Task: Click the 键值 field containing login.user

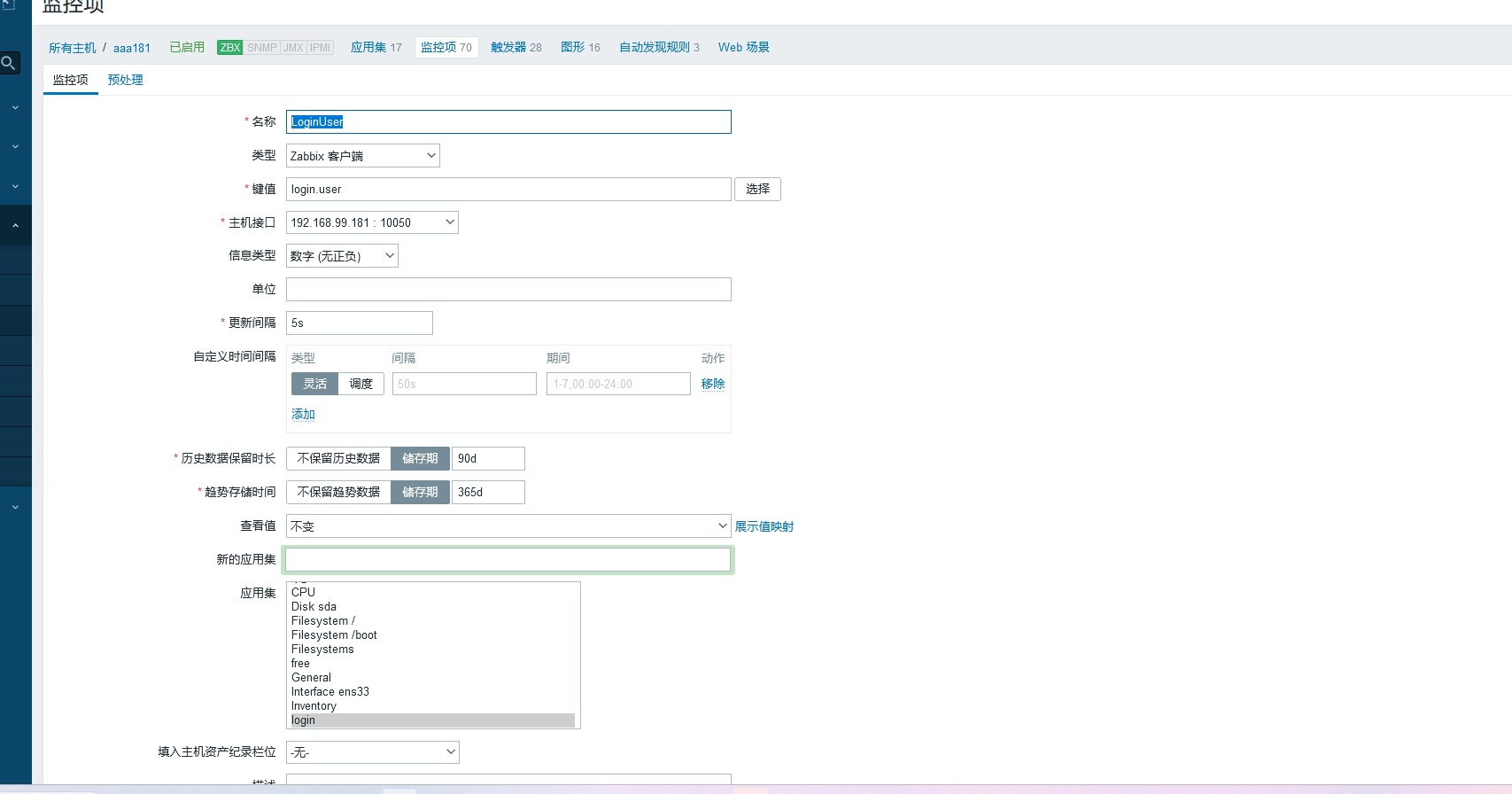Action: 508,190
